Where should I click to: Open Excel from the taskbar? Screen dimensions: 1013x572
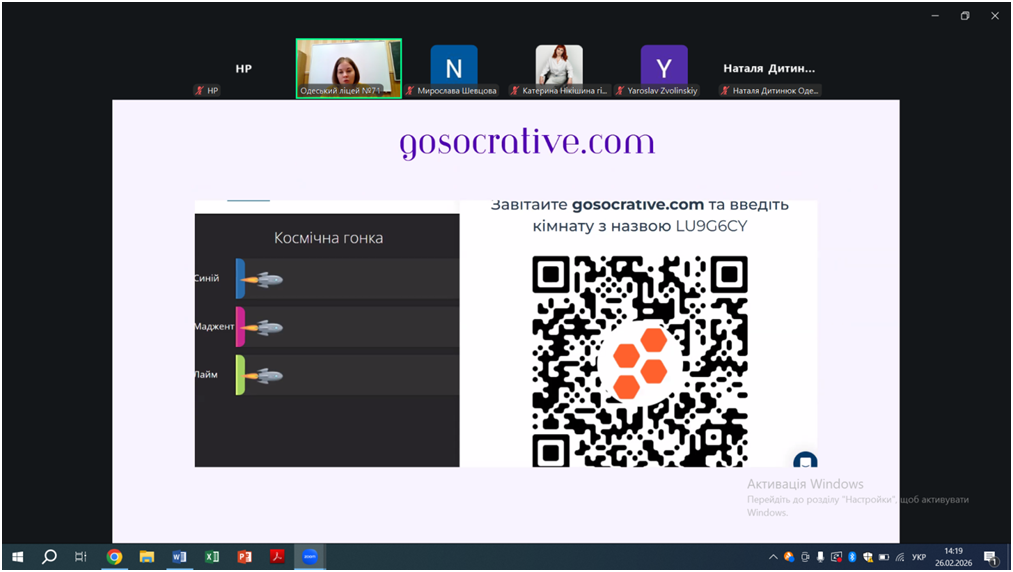click(212, 557)
